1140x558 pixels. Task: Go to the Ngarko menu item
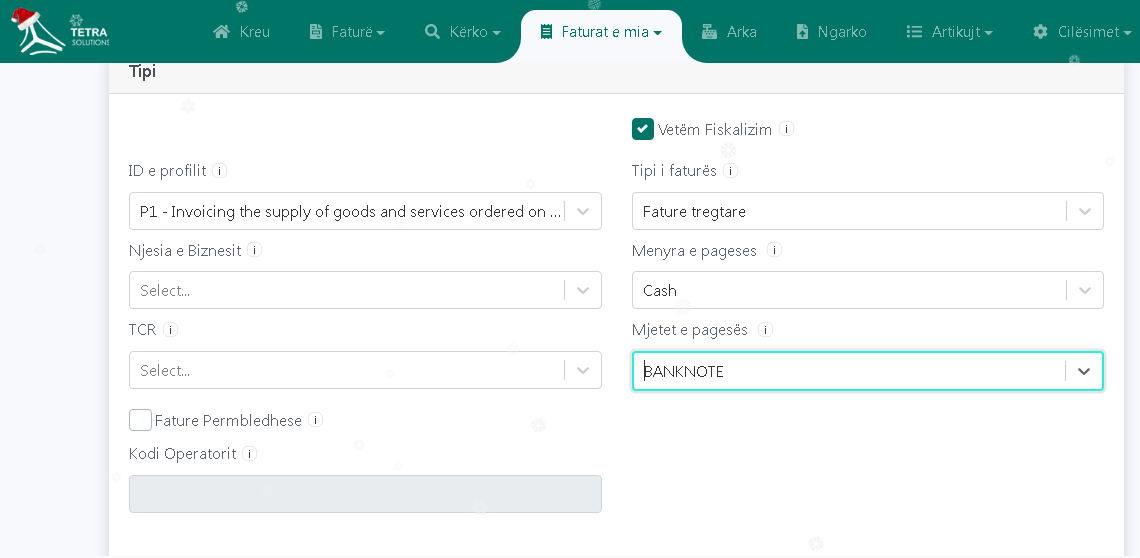[x=832, y=32]
